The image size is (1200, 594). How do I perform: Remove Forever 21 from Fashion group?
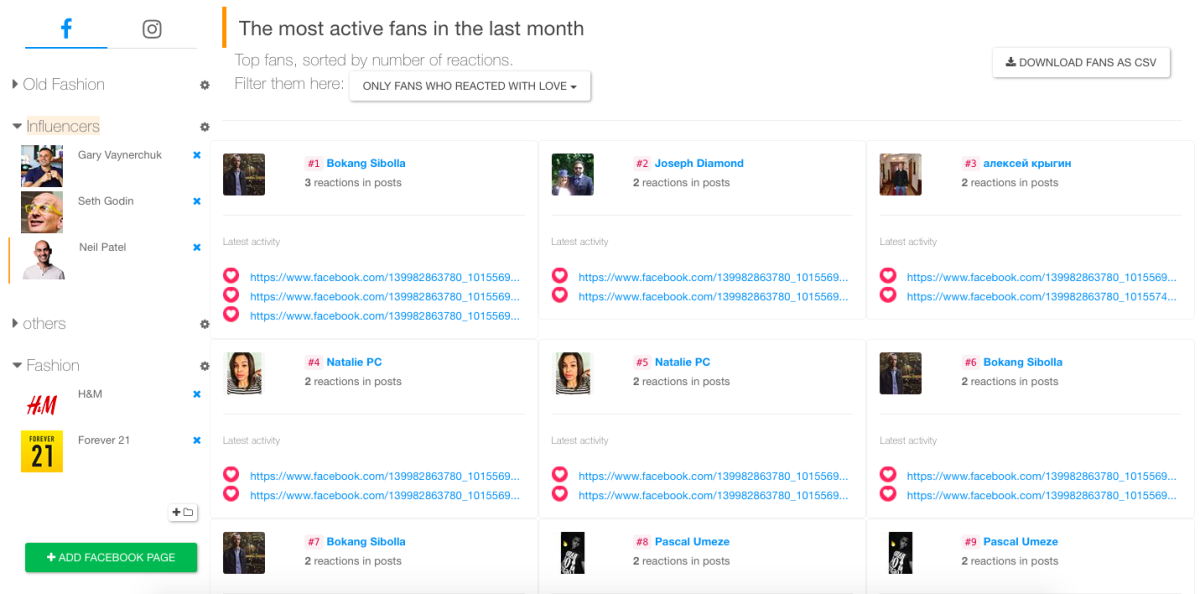click(x=197, y=440)
